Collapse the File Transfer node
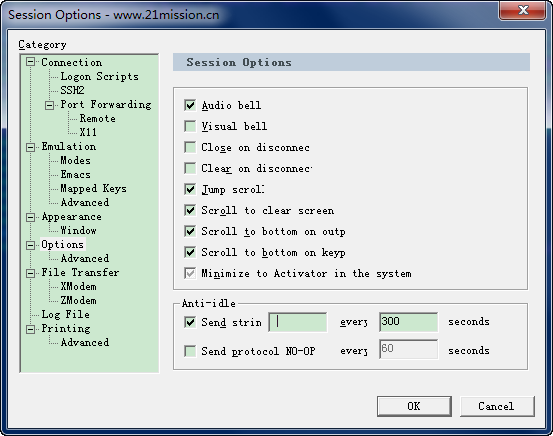553x436 pixels. click(x=31, y=273)
